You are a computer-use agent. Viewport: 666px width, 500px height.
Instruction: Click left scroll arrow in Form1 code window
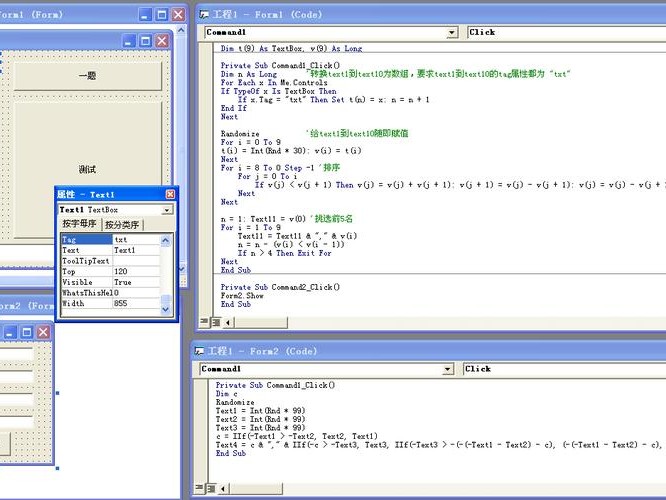point(228,323)
